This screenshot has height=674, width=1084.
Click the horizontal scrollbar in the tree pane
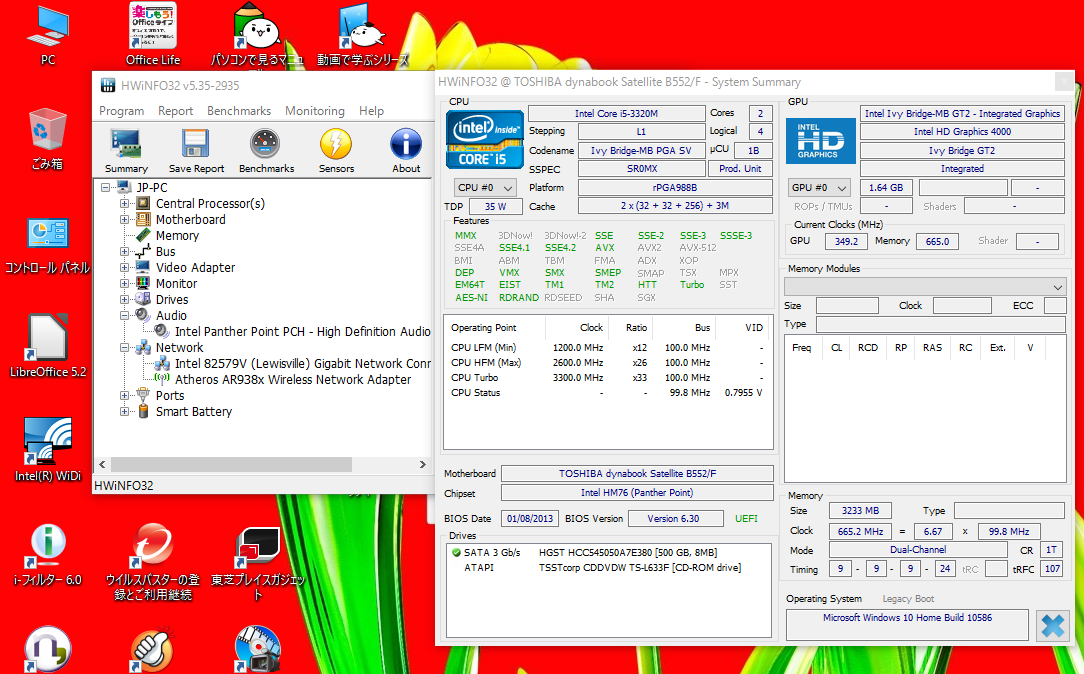point(231,465)
